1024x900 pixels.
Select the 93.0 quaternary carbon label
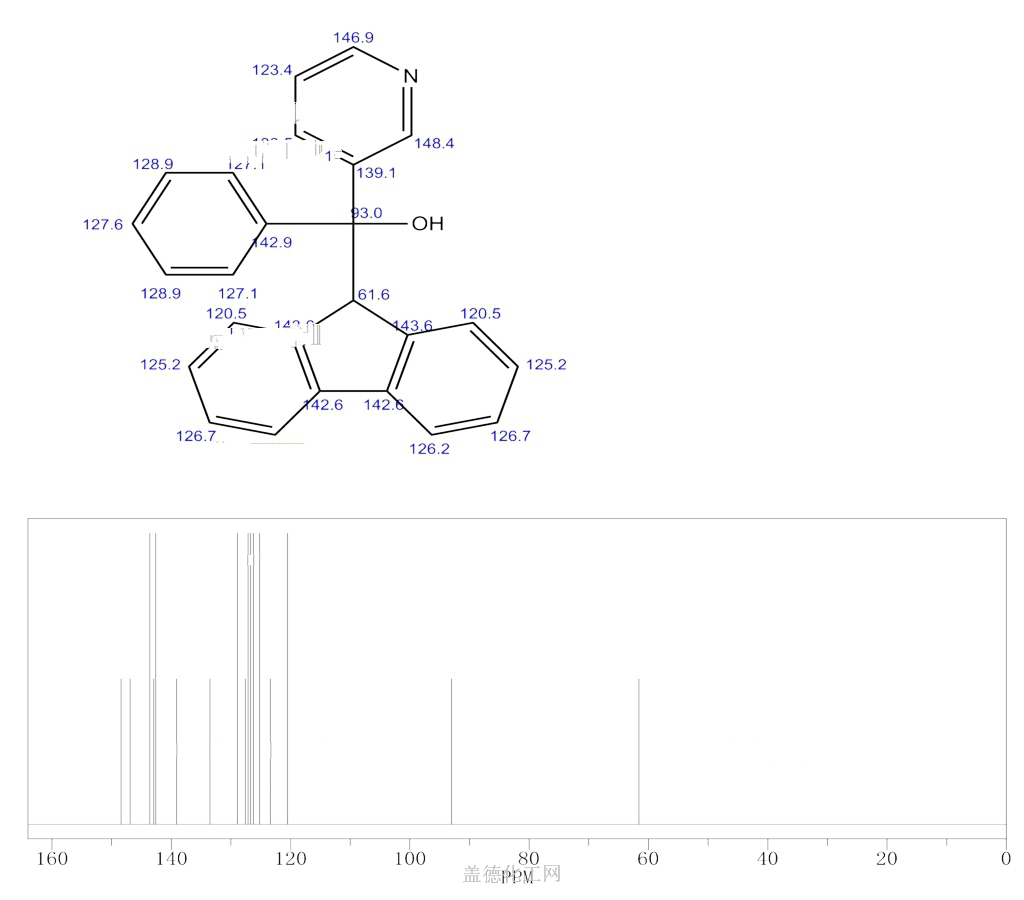tap(366, 212)
